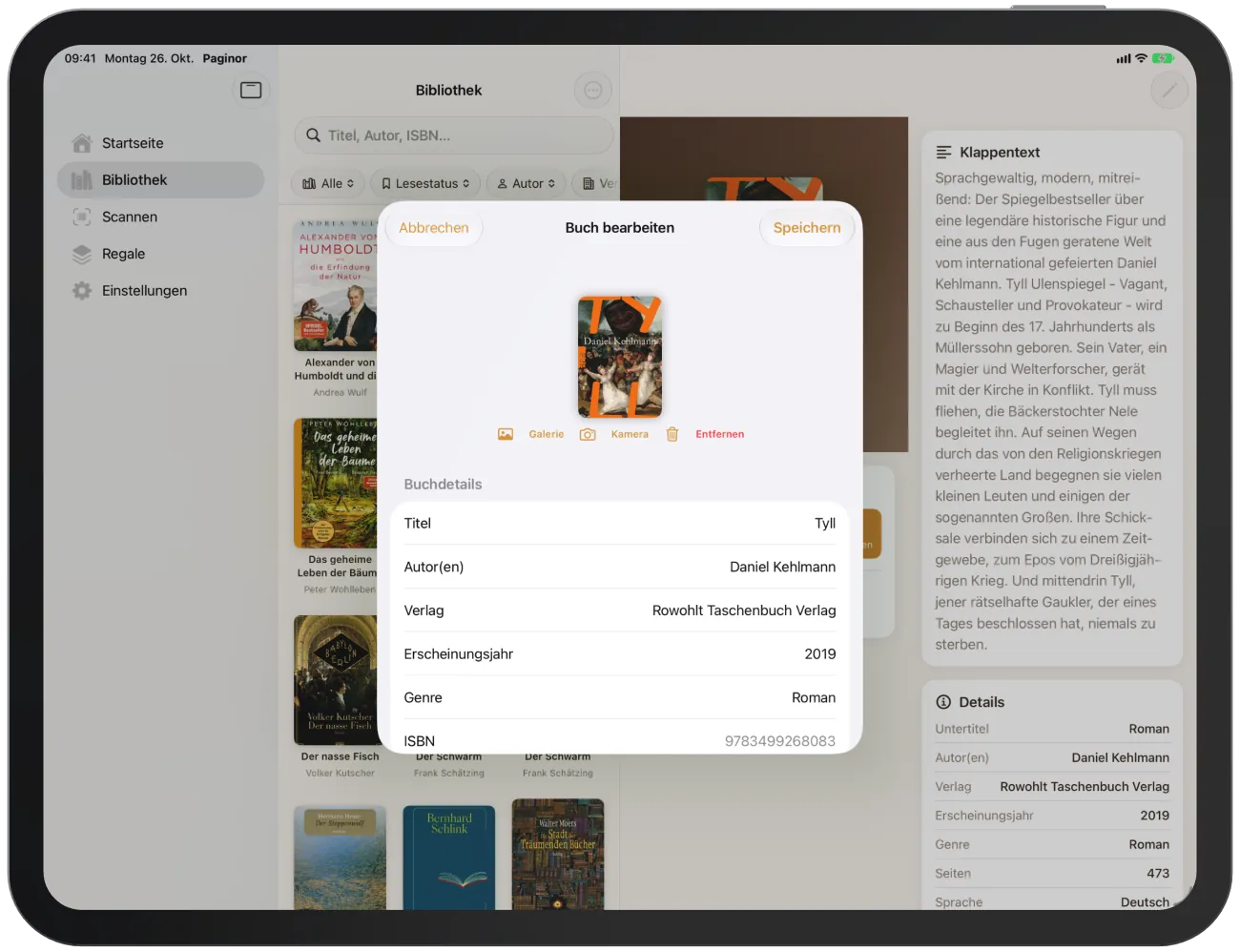Click the Bibliothek books icon in sidebar
Image resolution: width=1240 pixels, height=952 pixels.
82,180
